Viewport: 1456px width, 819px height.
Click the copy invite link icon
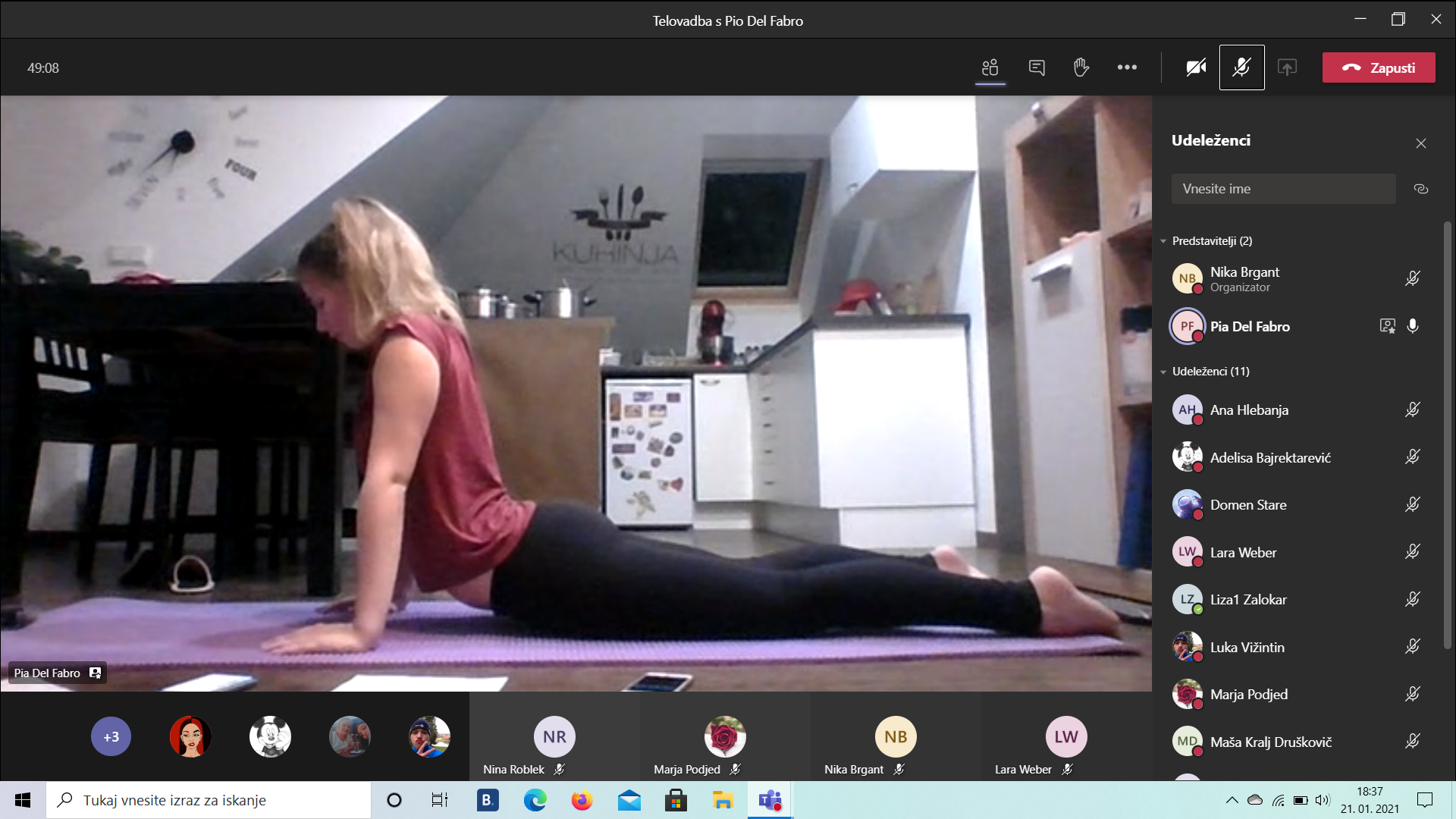tap(1420, 189)
